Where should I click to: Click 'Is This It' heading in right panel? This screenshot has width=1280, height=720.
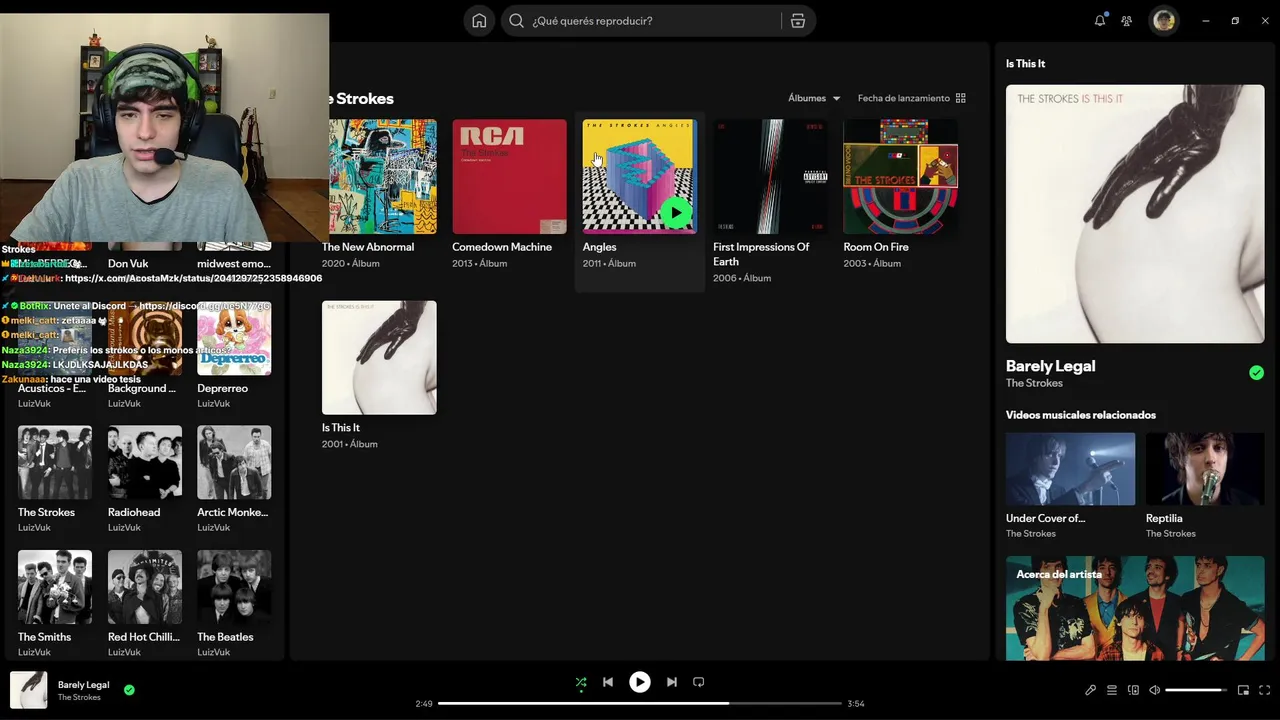(x=1025, y=63)
